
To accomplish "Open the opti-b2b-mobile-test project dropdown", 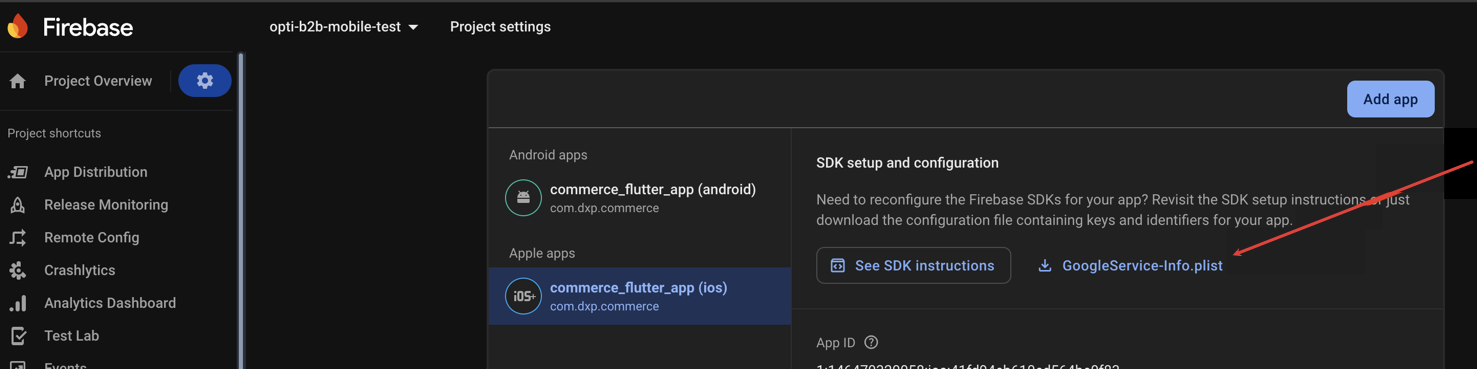I will pos(344,27).
